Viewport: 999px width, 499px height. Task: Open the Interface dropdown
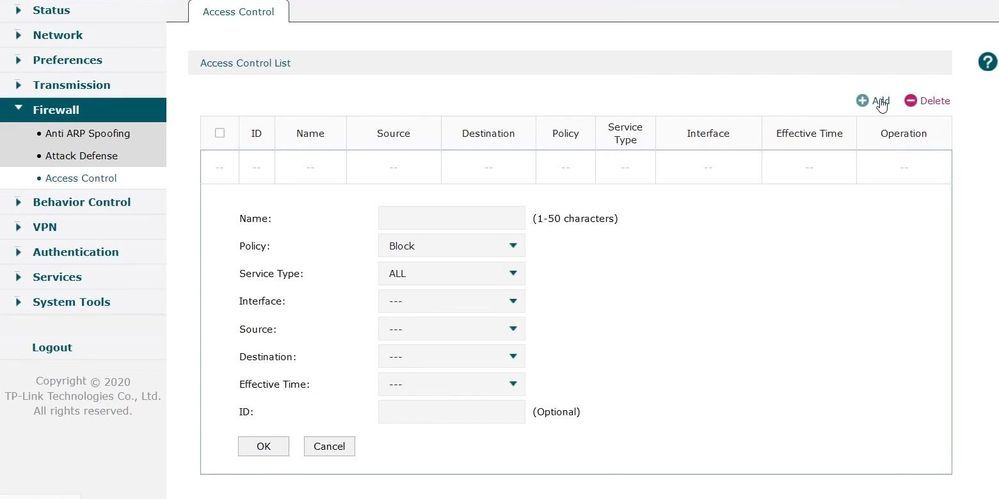pos(451,301)
